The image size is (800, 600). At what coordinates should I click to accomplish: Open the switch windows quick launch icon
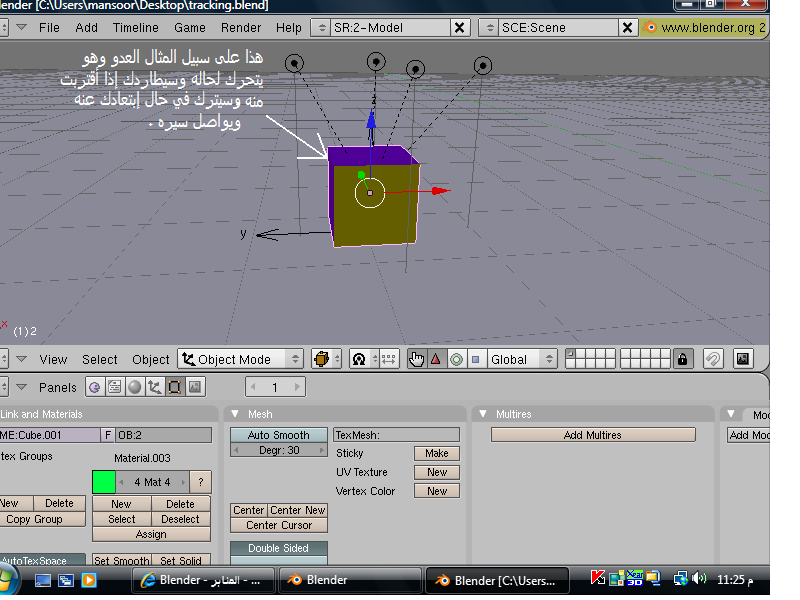[66, 581]
